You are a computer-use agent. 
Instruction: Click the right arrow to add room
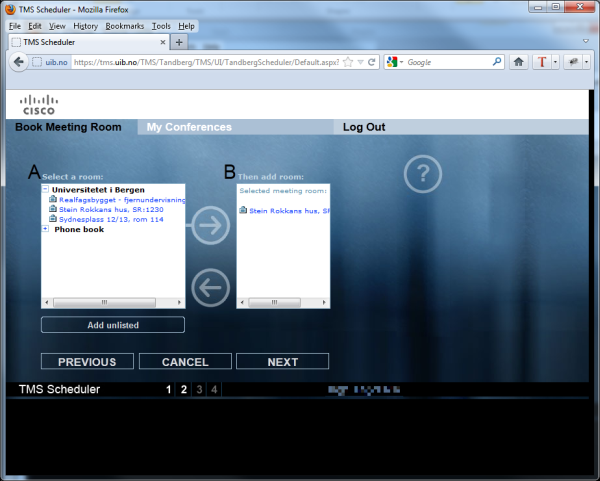coord(210,226)
